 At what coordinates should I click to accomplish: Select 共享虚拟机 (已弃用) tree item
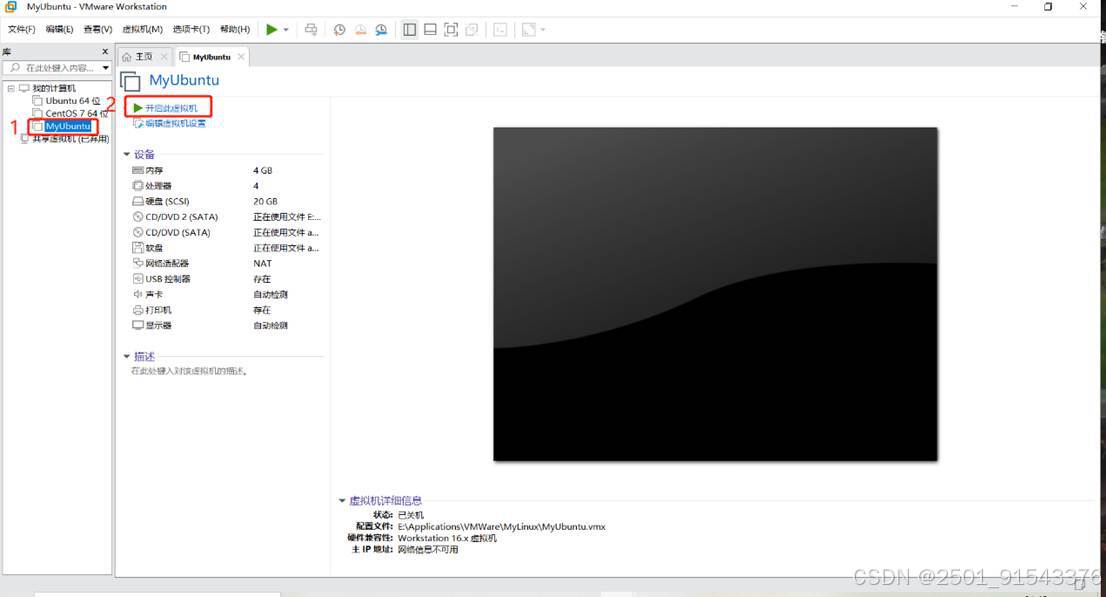pyautogui.click(x=71, y=139)
